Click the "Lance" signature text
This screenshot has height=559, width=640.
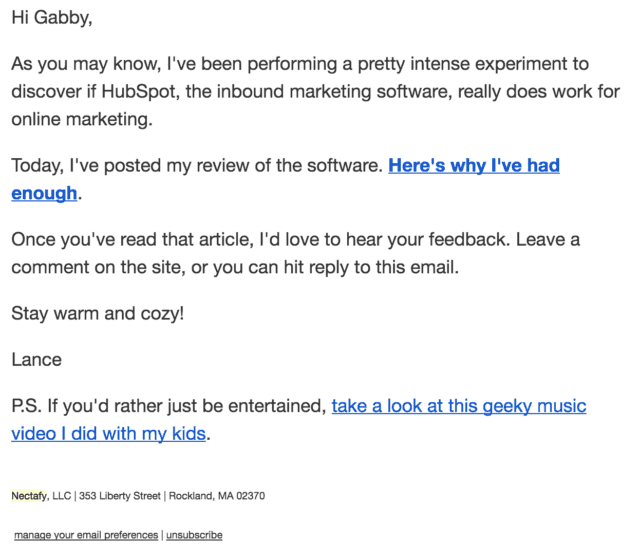(36, 358)
